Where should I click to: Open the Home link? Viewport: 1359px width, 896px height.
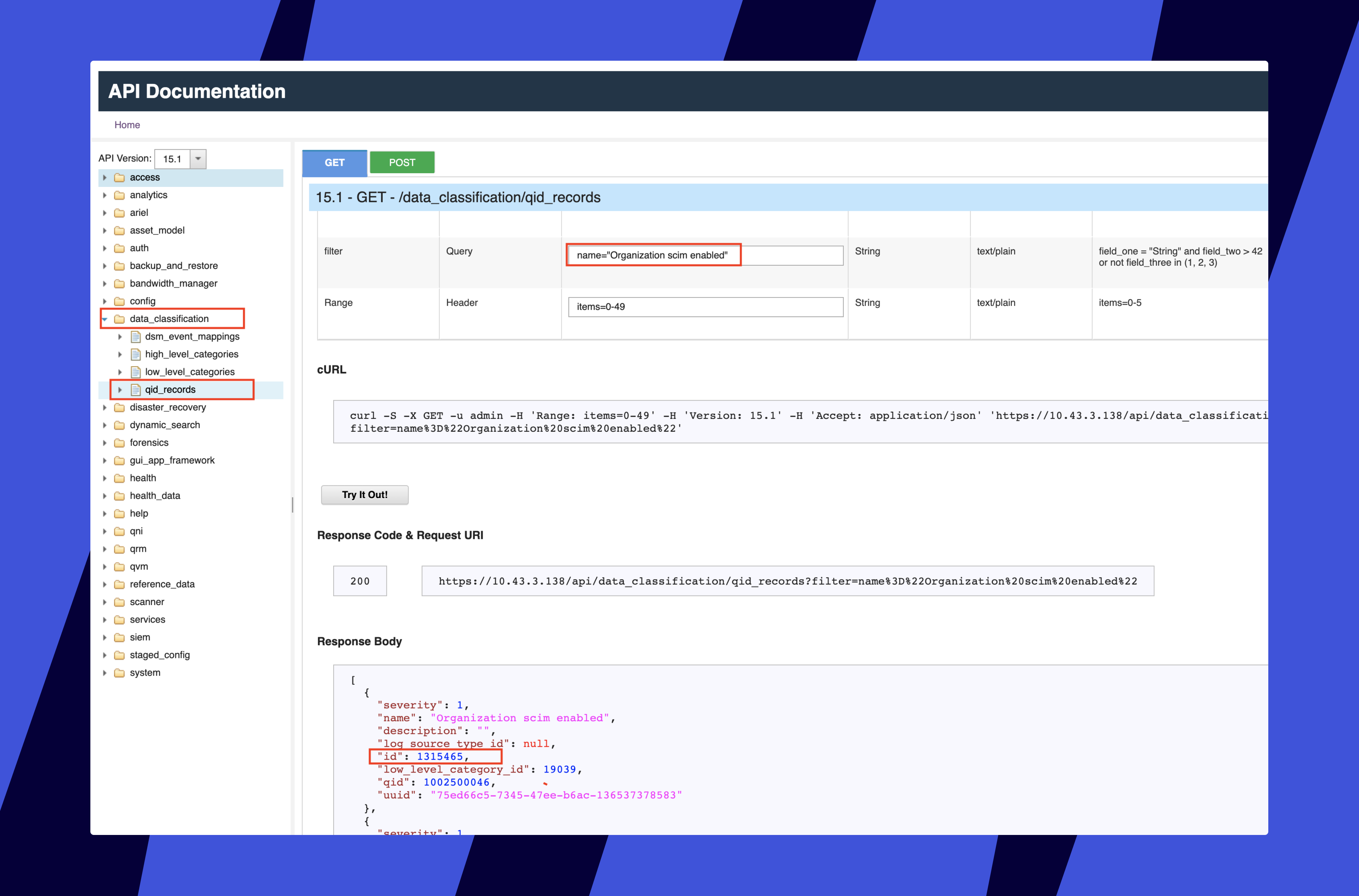tap(127, 124)
